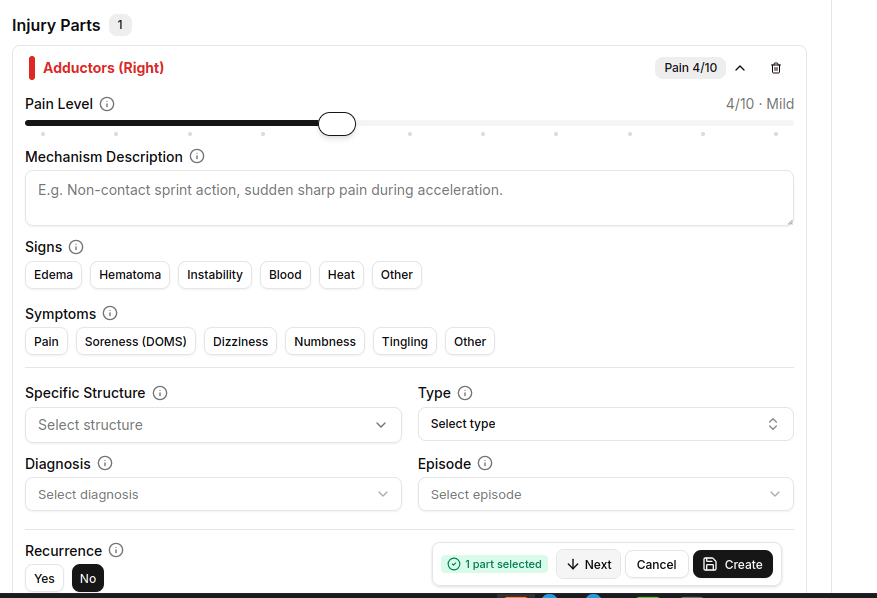The height and width of the screenshot is (598, 877).
Task: Toggle Other under Signs
Action: click(397, 275)
